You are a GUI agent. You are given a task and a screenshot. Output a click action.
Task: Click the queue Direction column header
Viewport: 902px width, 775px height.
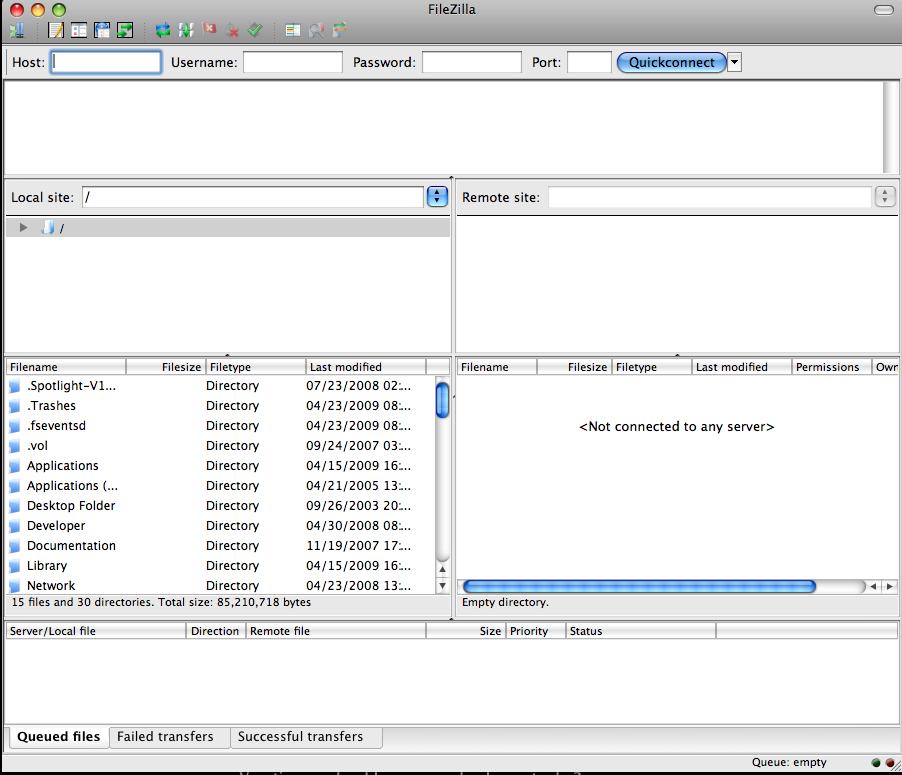click(x=216, y=631)
